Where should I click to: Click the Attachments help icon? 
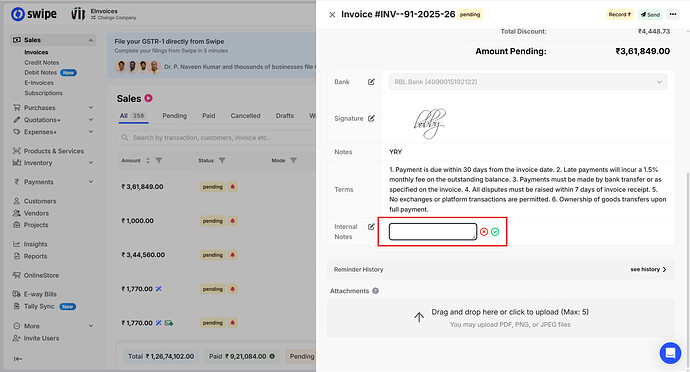[375, 291]
